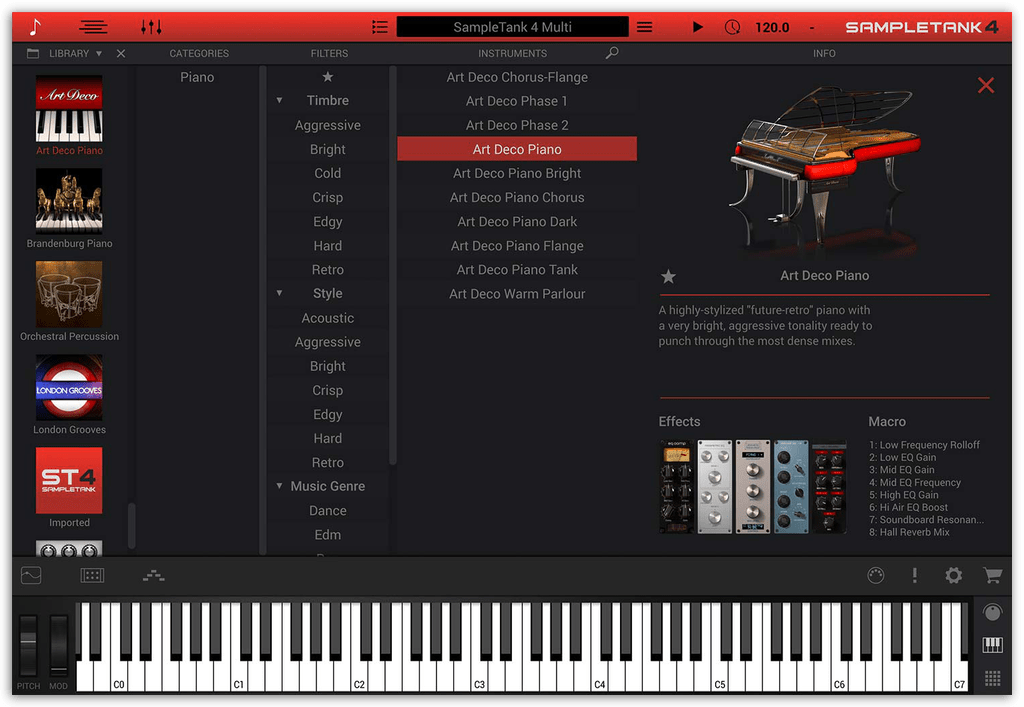The width and height of the screenshot is (1024, 707).
Task: Open the London Grooves library
Action: click(x=69, y=387)
